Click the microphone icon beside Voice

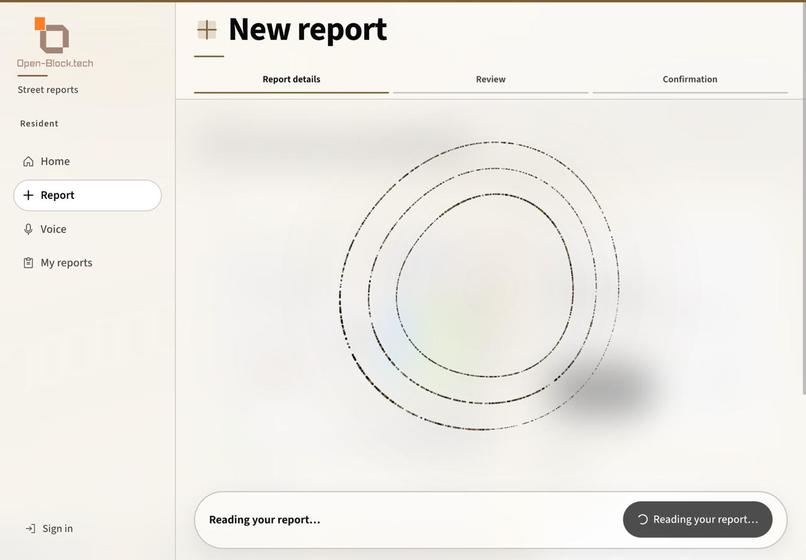[28, 229]
